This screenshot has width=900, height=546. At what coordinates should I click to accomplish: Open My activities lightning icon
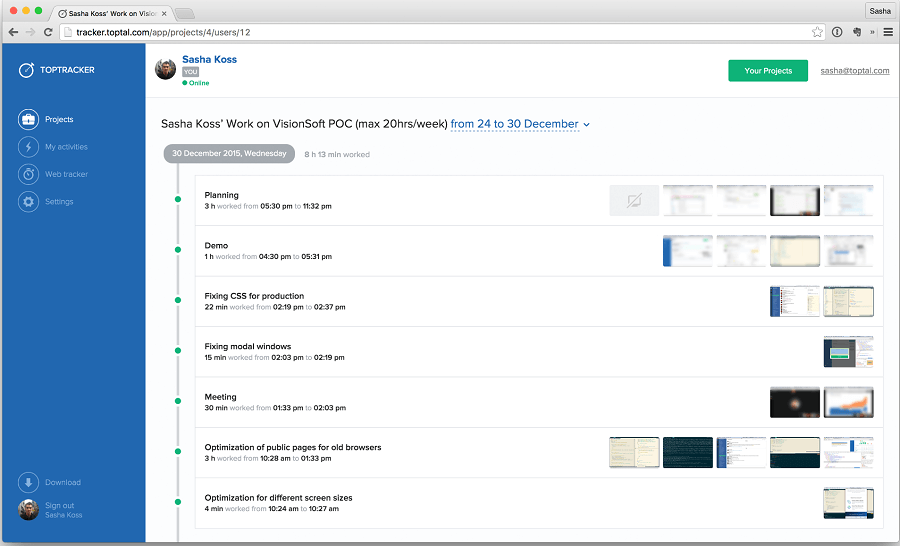coord(28,147)
